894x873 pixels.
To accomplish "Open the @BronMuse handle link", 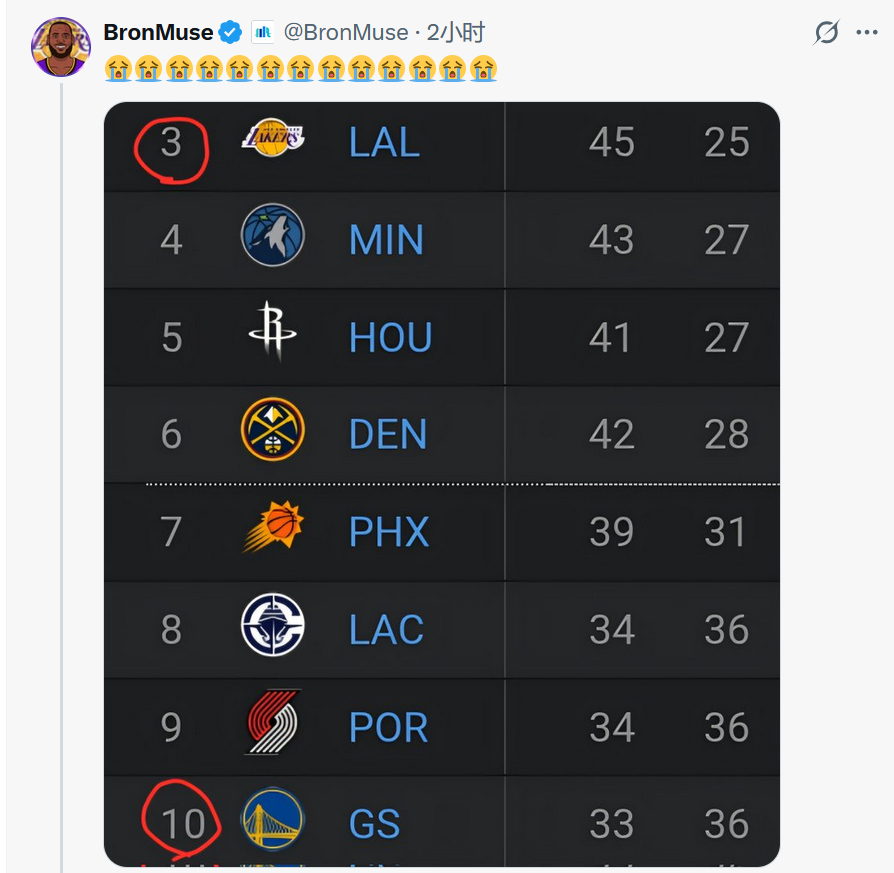I will click(x=346, y=33).
